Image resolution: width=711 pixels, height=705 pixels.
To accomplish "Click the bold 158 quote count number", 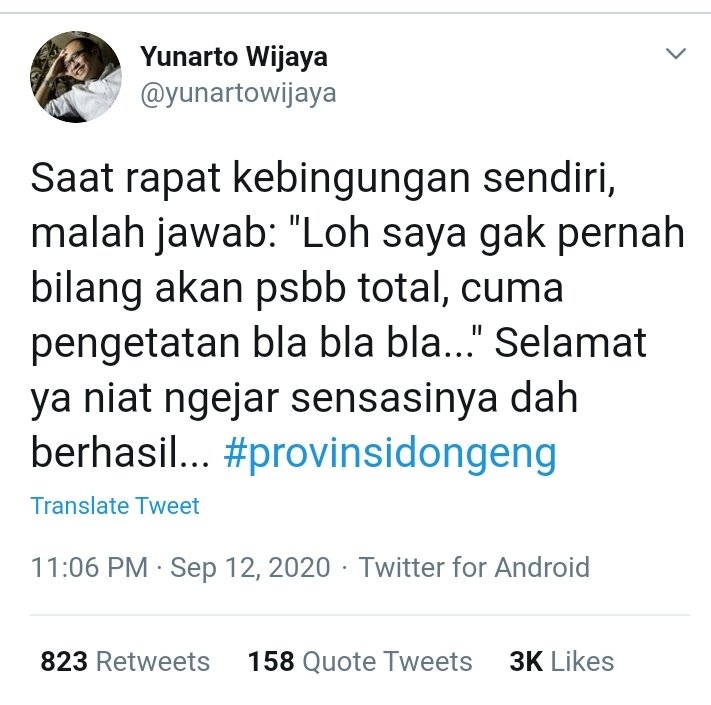I will [271, 661].
